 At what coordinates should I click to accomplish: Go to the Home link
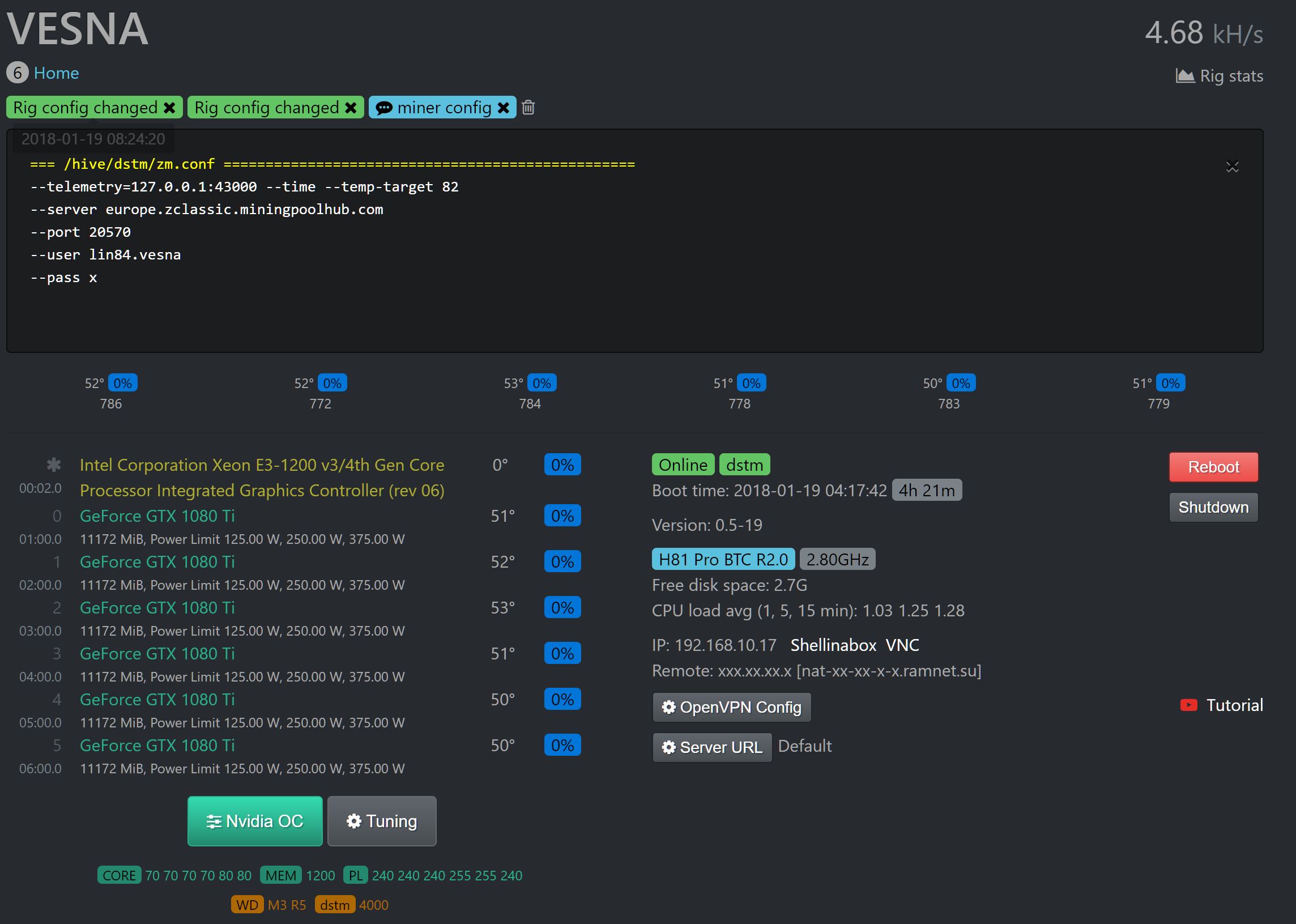pyautogui.click(x=56, y=73)
